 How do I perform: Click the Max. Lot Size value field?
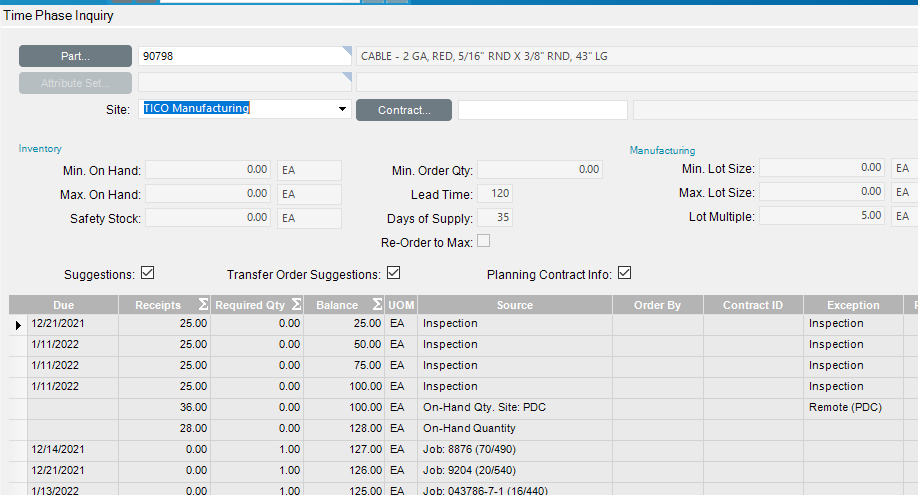tap(822, 192)
